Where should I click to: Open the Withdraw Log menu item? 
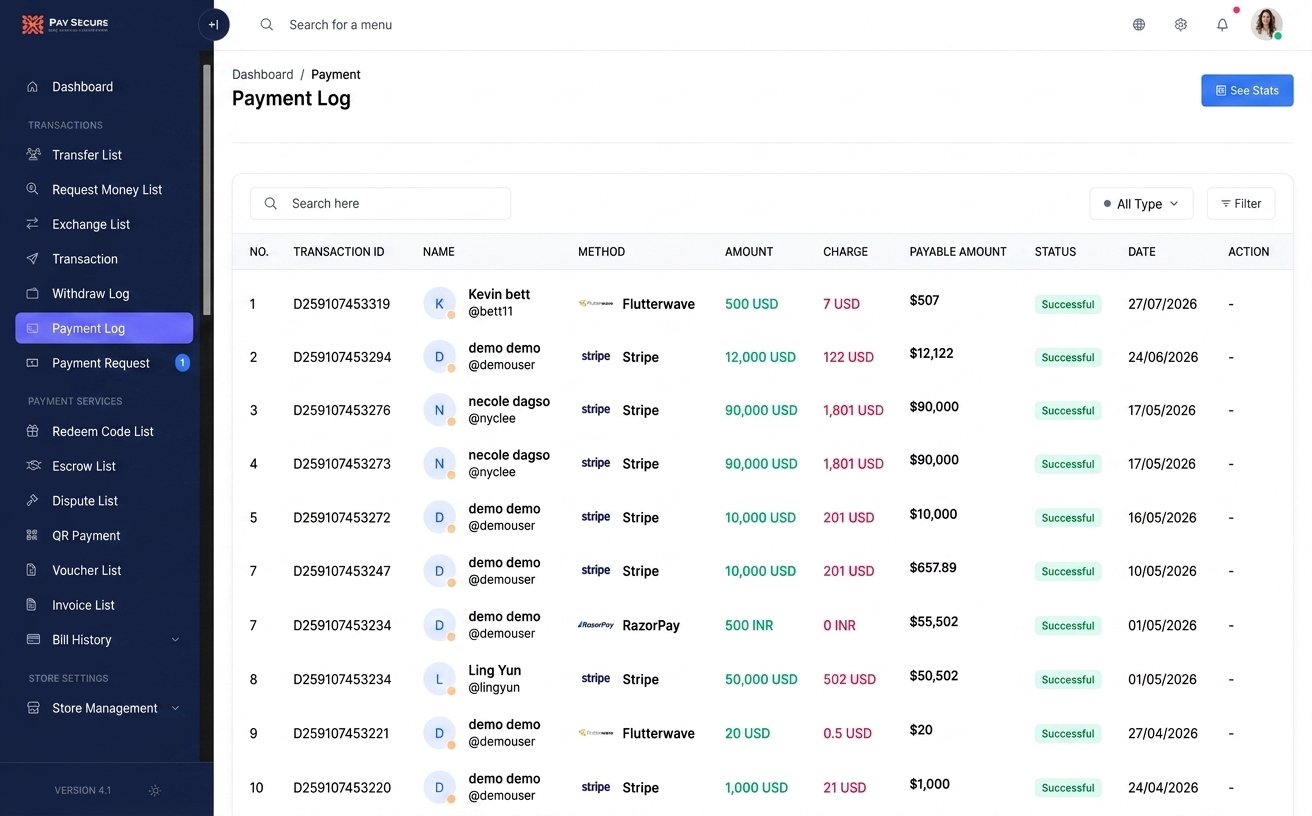104,294
